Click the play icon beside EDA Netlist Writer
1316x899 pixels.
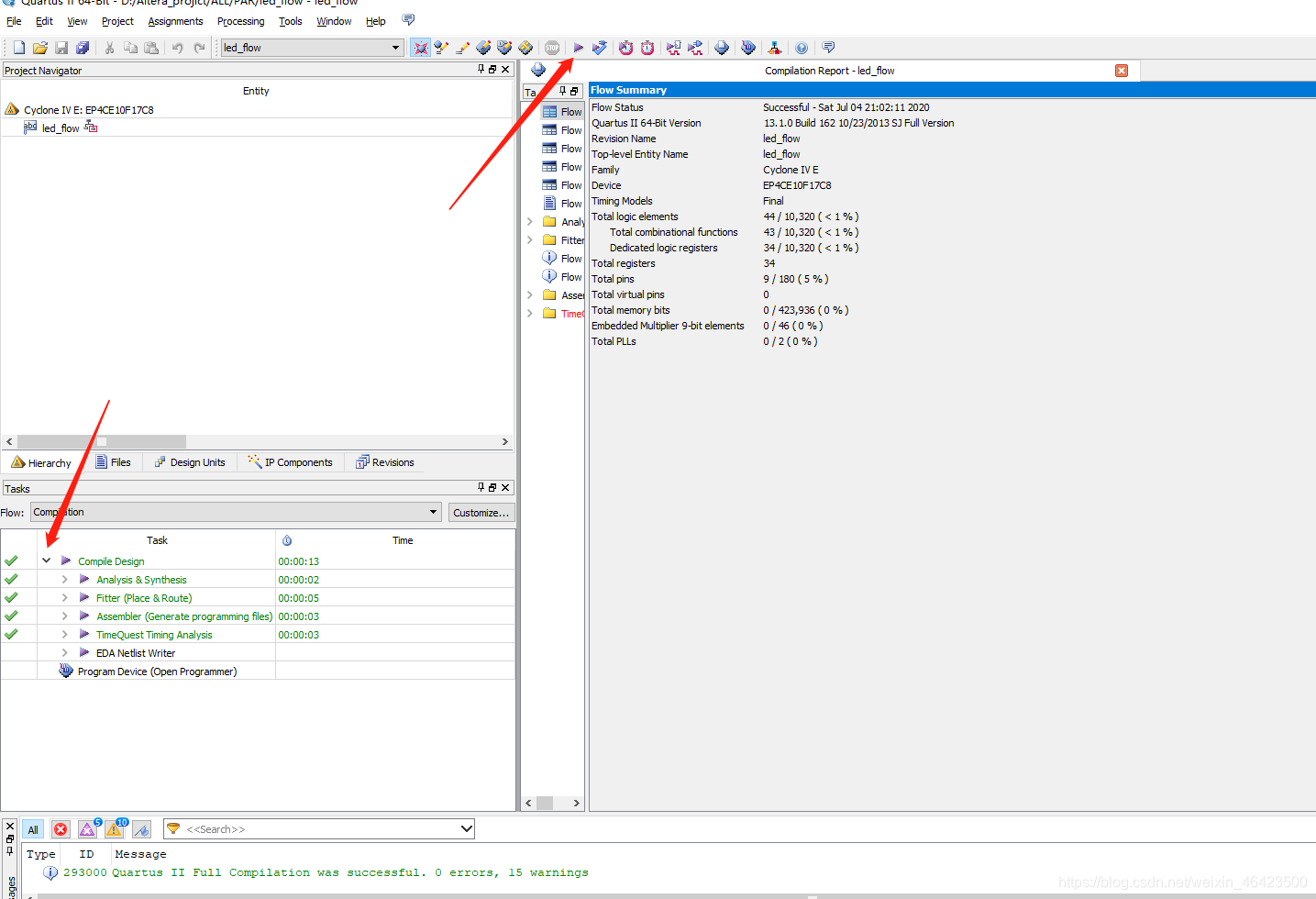point(84,652)
